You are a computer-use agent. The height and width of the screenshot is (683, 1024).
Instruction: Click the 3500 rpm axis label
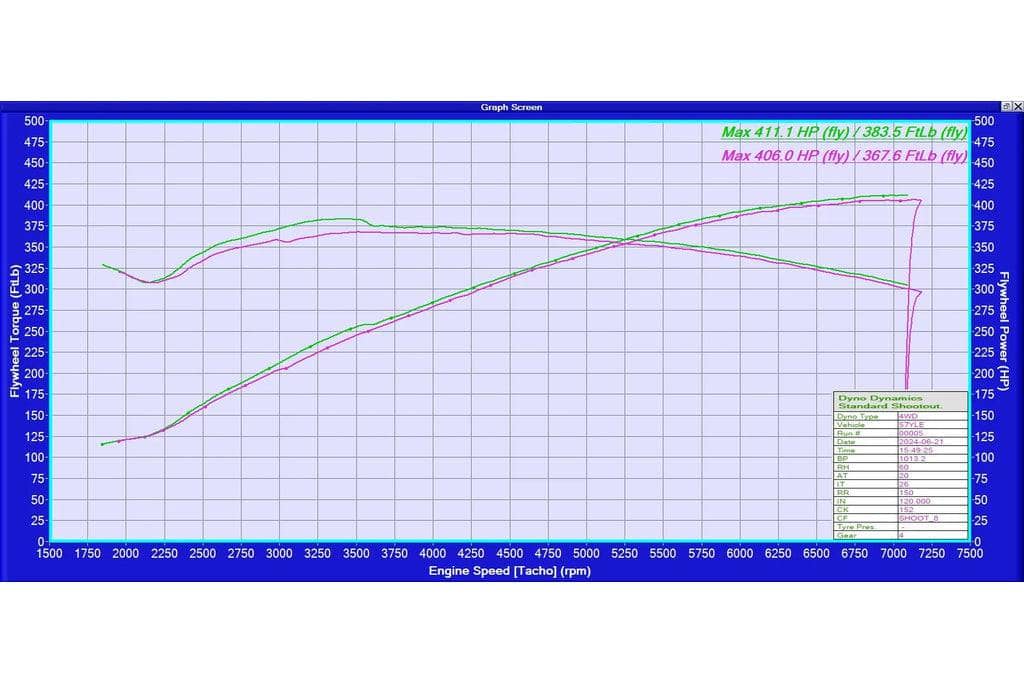[356, 554]
